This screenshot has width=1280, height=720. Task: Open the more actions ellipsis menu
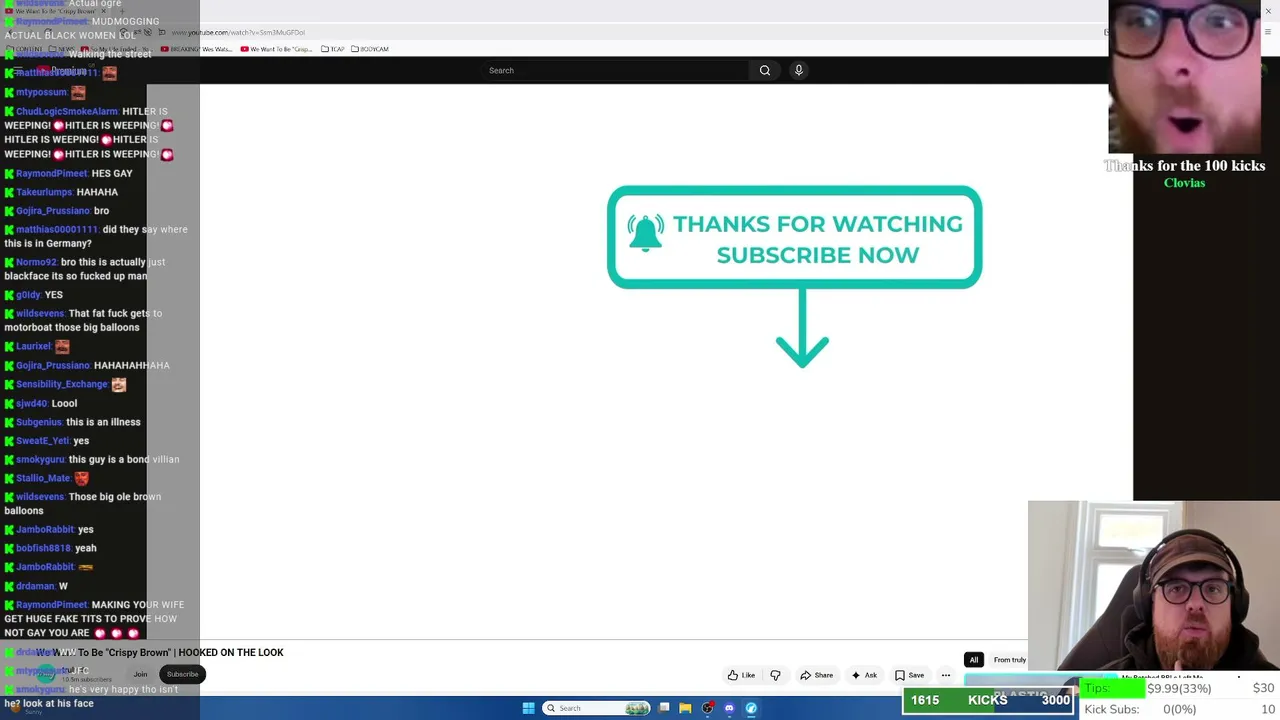945,675
